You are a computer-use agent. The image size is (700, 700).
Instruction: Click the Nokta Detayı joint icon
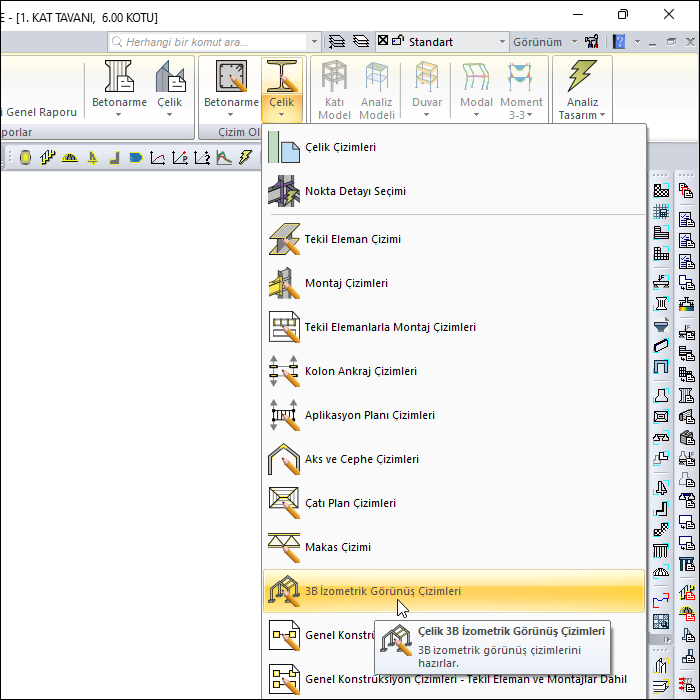tap(284, 191)
